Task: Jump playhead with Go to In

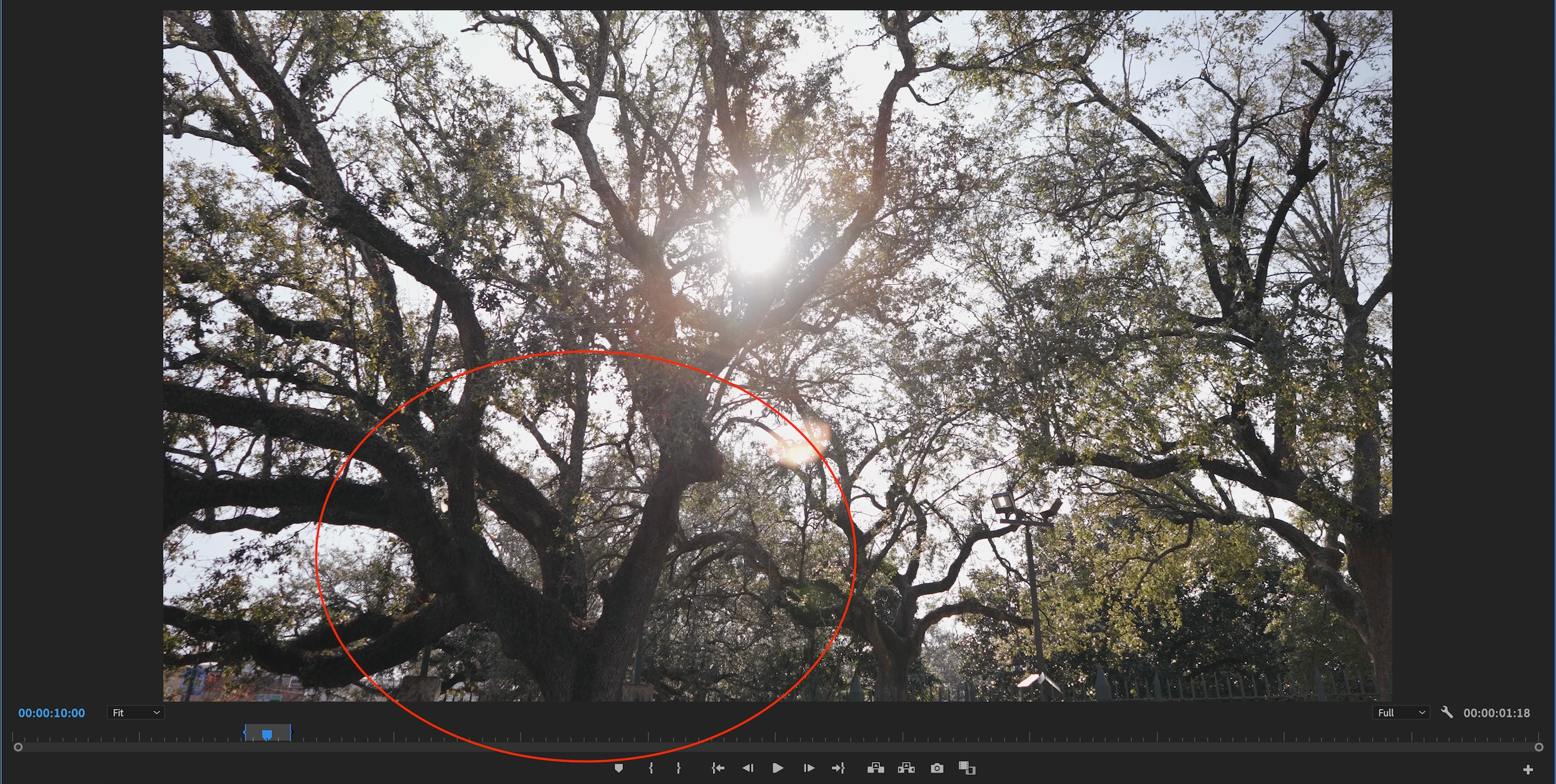Action: 718,768
